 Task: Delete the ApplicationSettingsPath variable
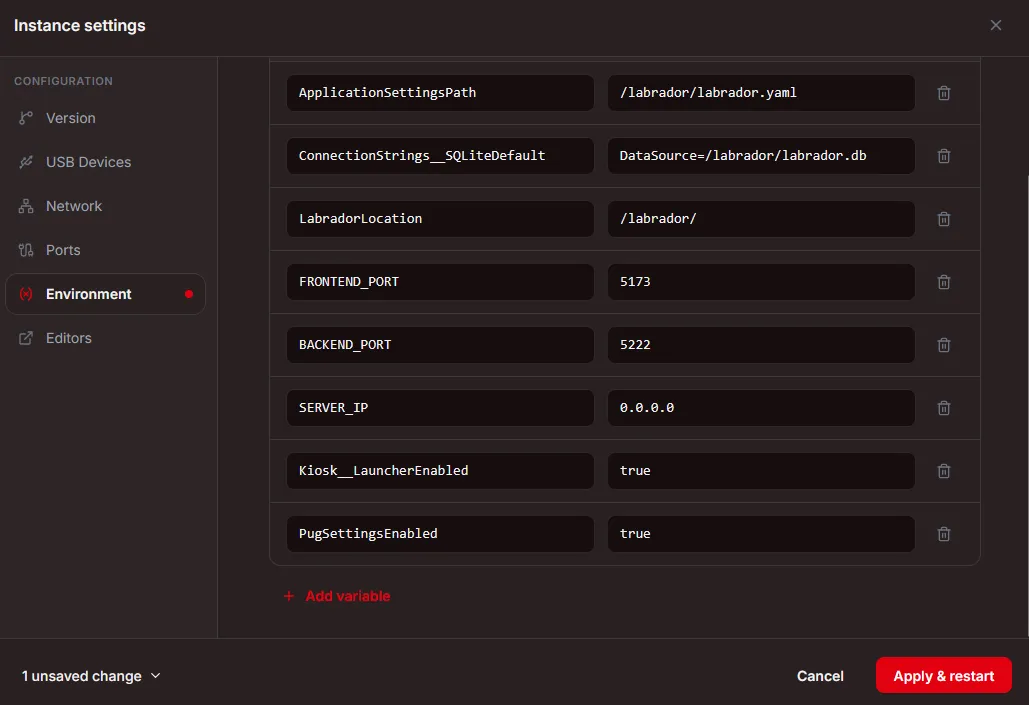click(x=944, y=93)
